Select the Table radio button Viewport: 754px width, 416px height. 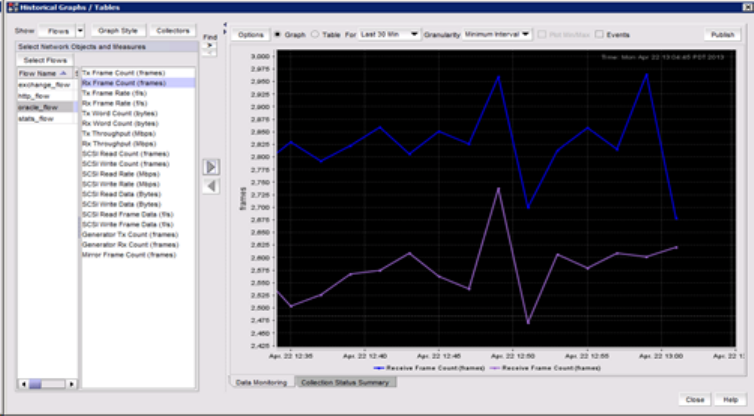[314, 35]
